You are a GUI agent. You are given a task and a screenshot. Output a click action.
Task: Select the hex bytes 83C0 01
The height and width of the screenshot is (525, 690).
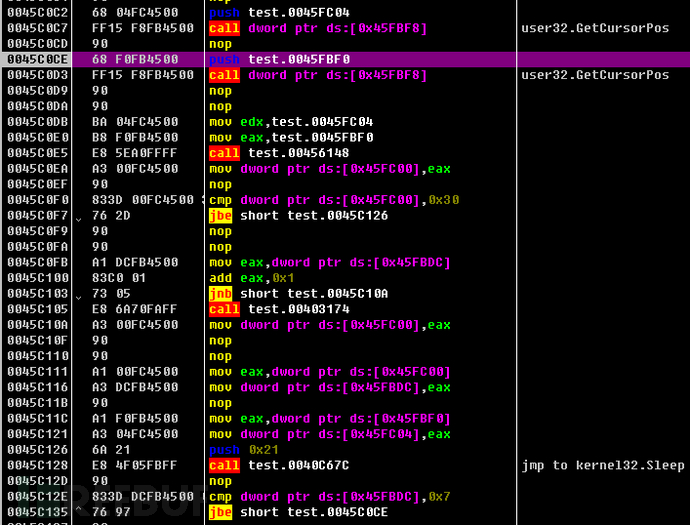tap(119, 278)
